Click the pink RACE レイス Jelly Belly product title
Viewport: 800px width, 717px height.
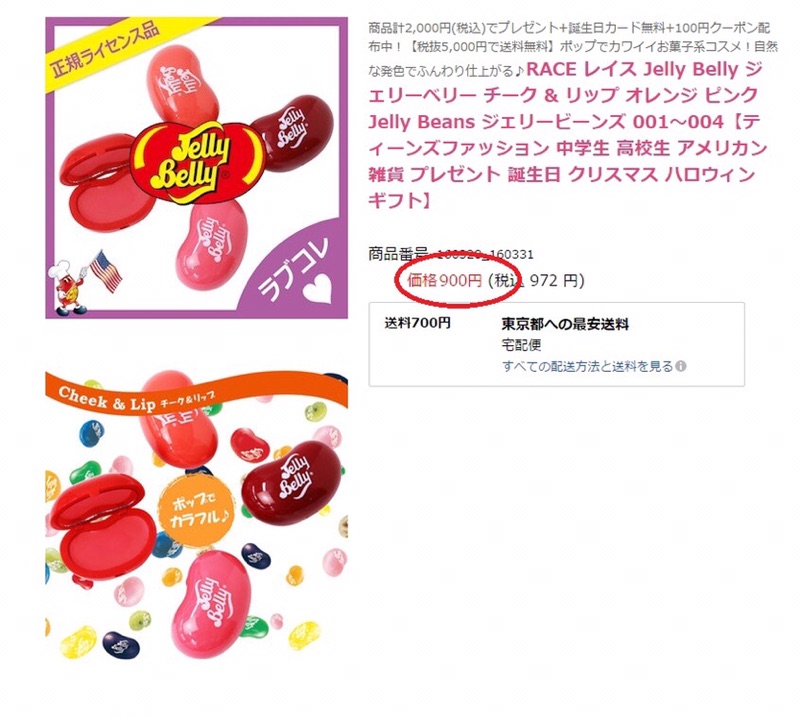[567, 134]
